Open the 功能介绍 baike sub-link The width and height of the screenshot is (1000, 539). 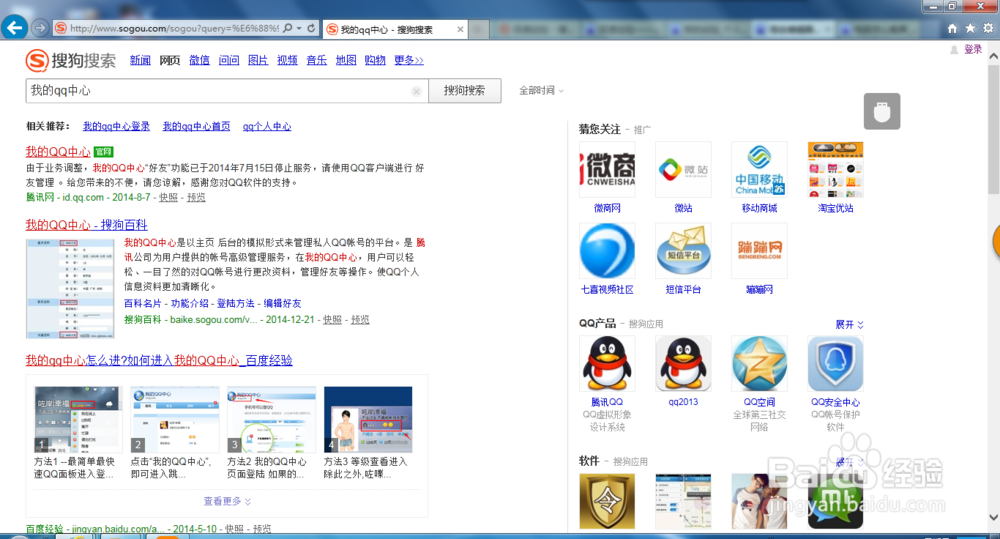[189, 303]
